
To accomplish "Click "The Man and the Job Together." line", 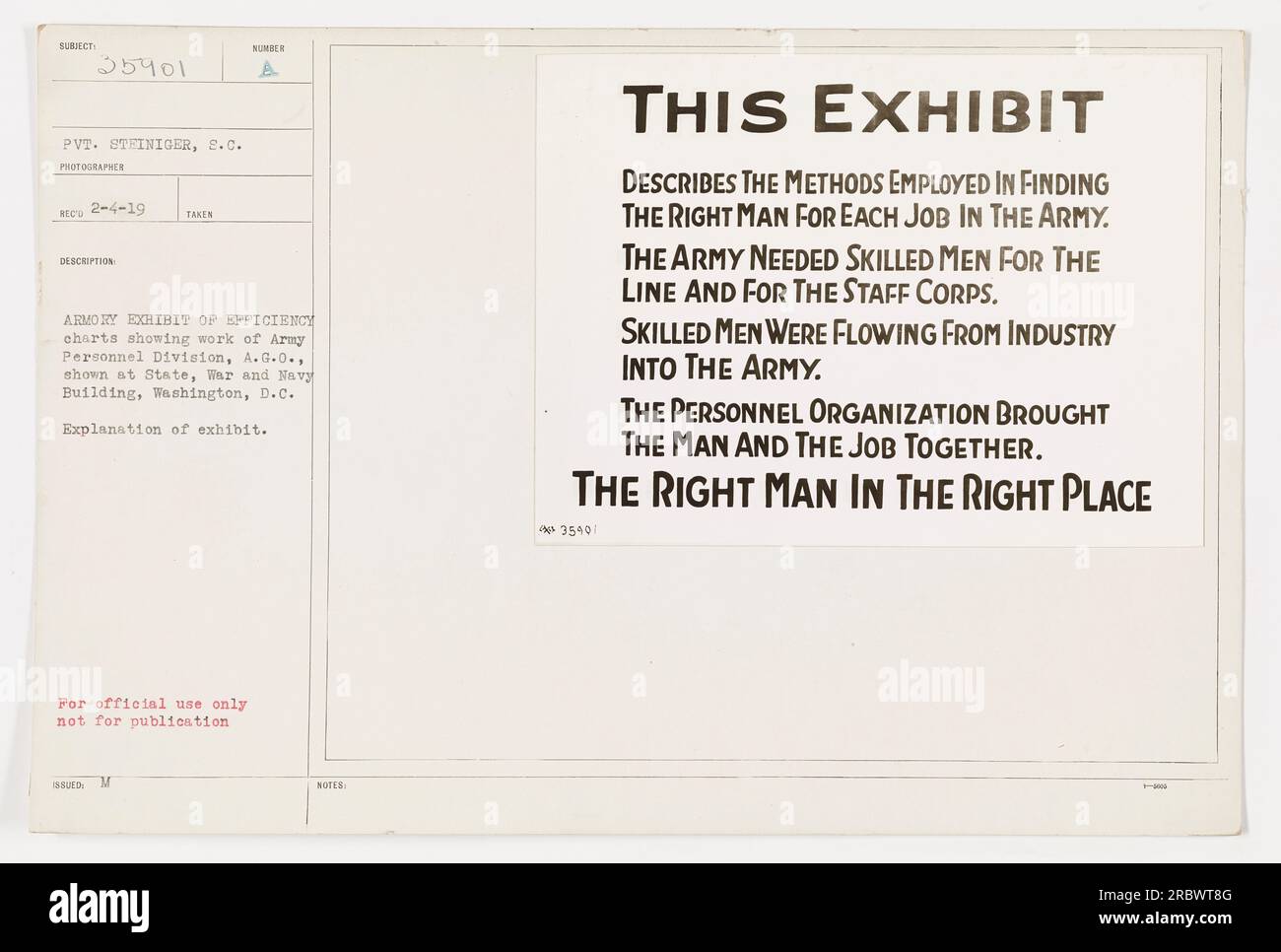I will coord(831,446).
